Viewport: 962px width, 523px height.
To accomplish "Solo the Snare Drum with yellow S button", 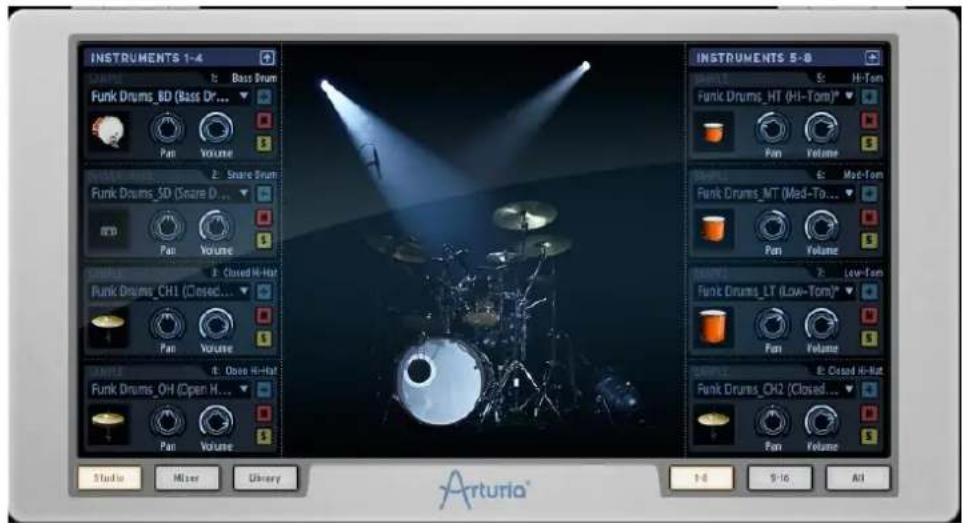I will (x=264, y=241).
